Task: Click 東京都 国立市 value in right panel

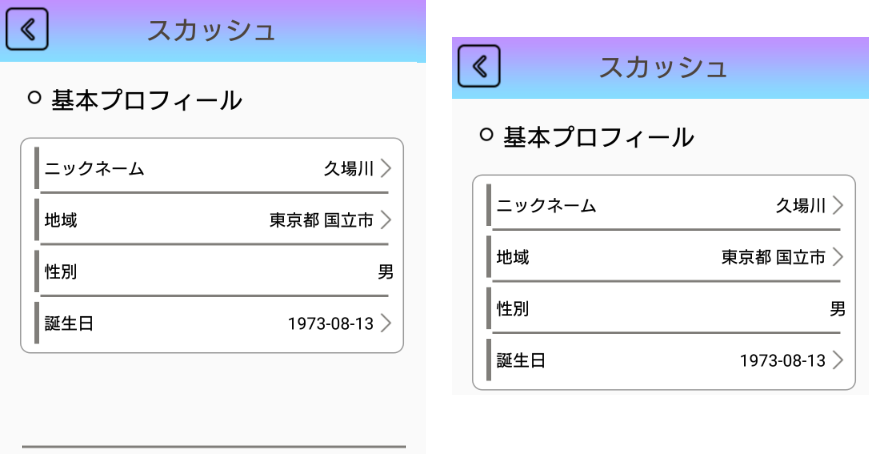Action: tap(773, 258)
